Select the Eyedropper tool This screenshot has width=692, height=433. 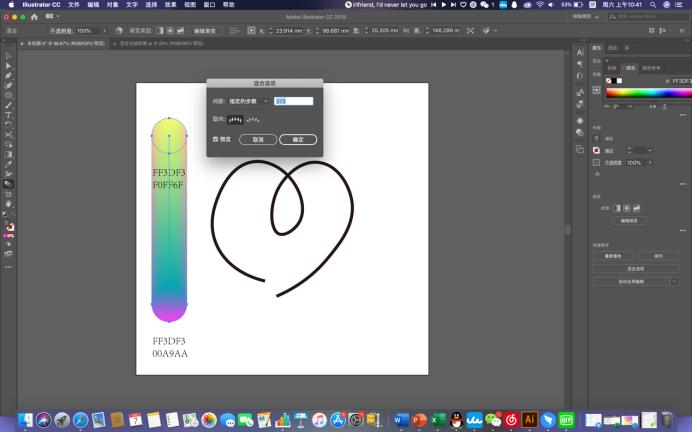(x=8, y=164)
